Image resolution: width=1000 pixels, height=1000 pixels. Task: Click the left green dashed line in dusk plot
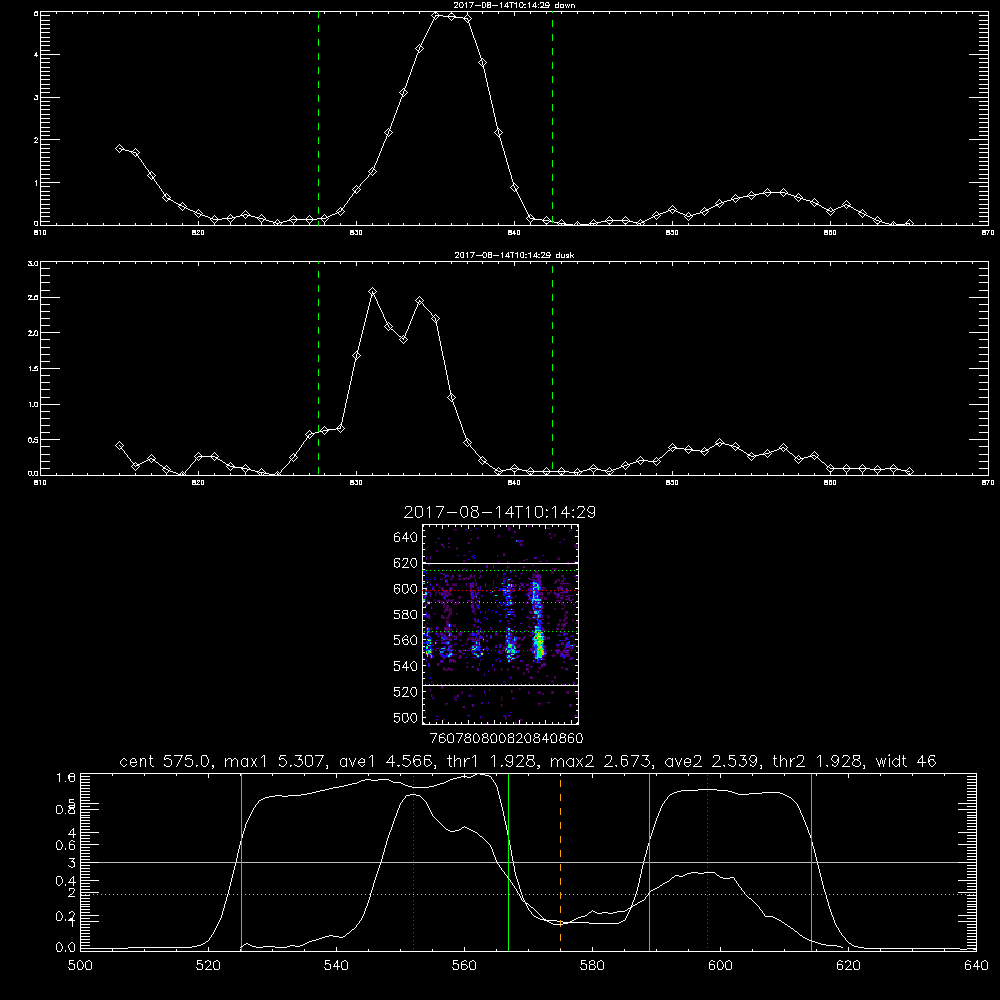click(x=318, y=368)
